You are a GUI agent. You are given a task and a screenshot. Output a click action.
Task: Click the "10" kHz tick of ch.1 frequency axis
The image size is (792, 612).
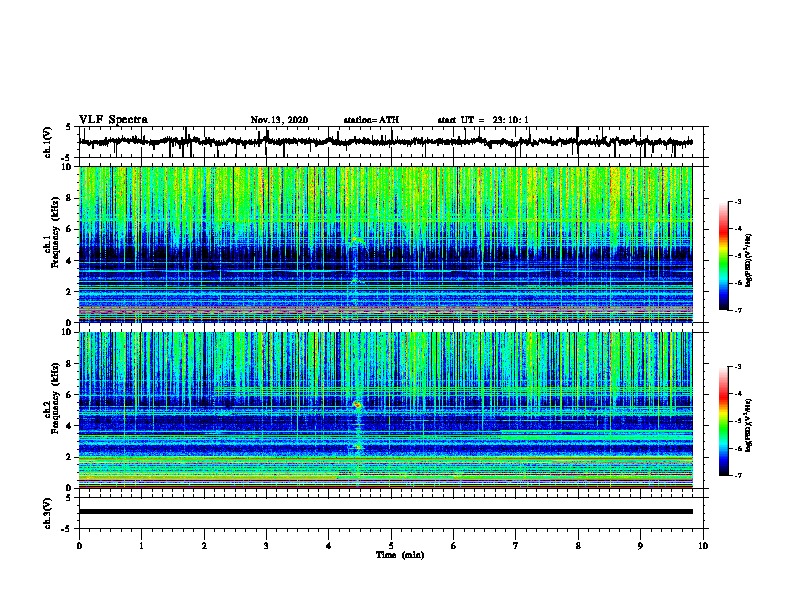(x=67, y=167)
